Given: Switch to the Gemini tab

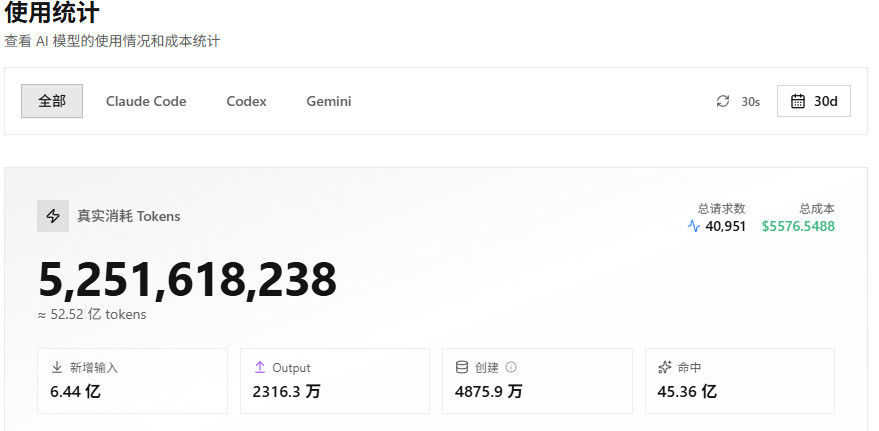Looking at the screenshot, I should click(329, 101).
